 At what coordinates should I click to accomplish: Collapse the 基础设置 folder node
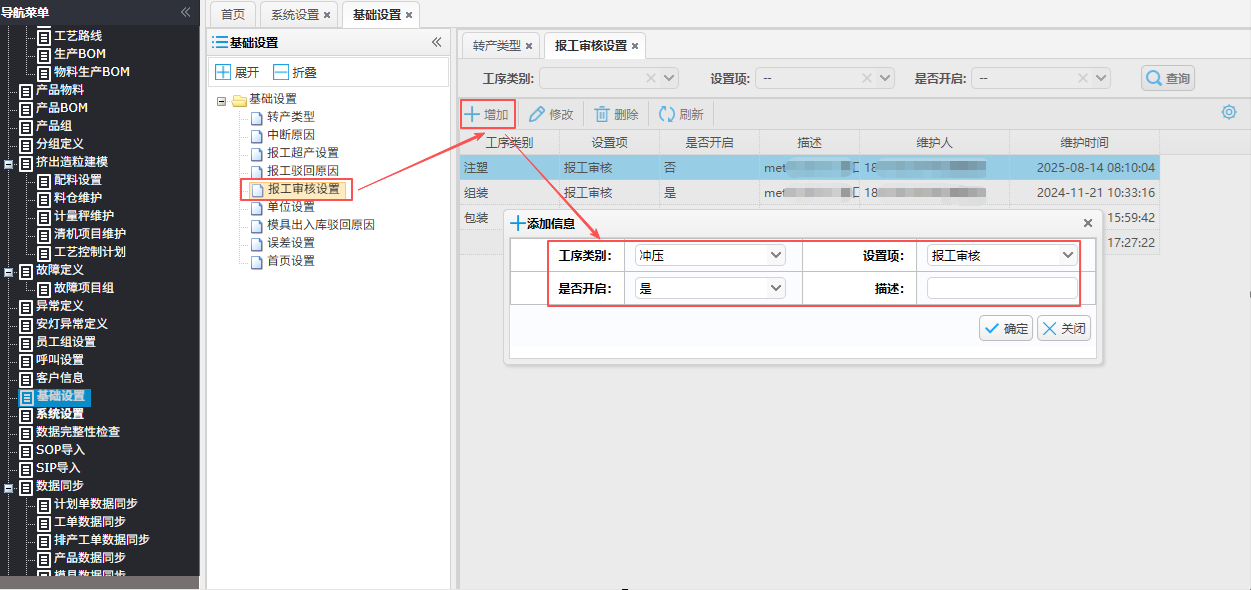pos(222,100)
